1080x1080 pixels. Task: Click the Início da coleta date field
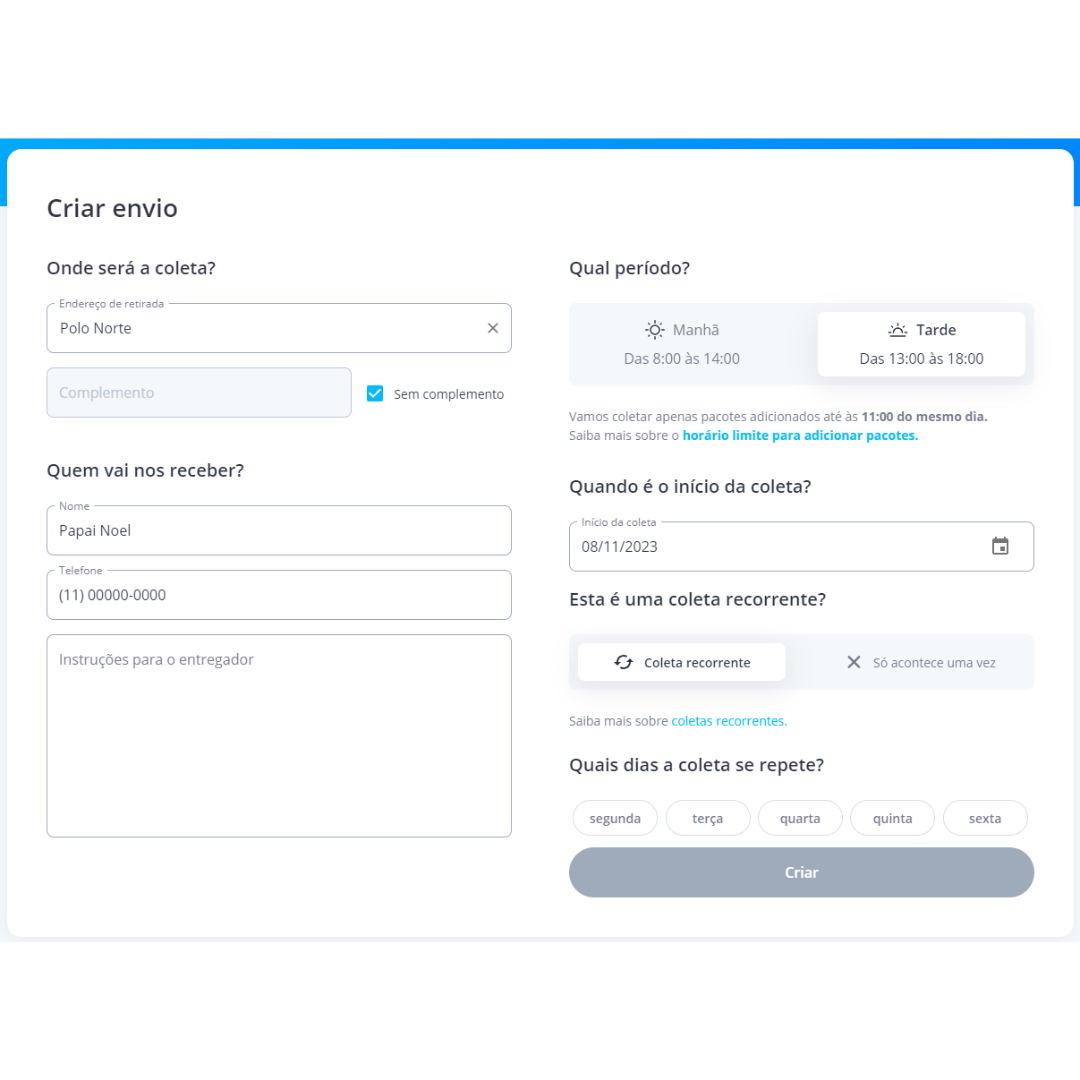[801, 546]
